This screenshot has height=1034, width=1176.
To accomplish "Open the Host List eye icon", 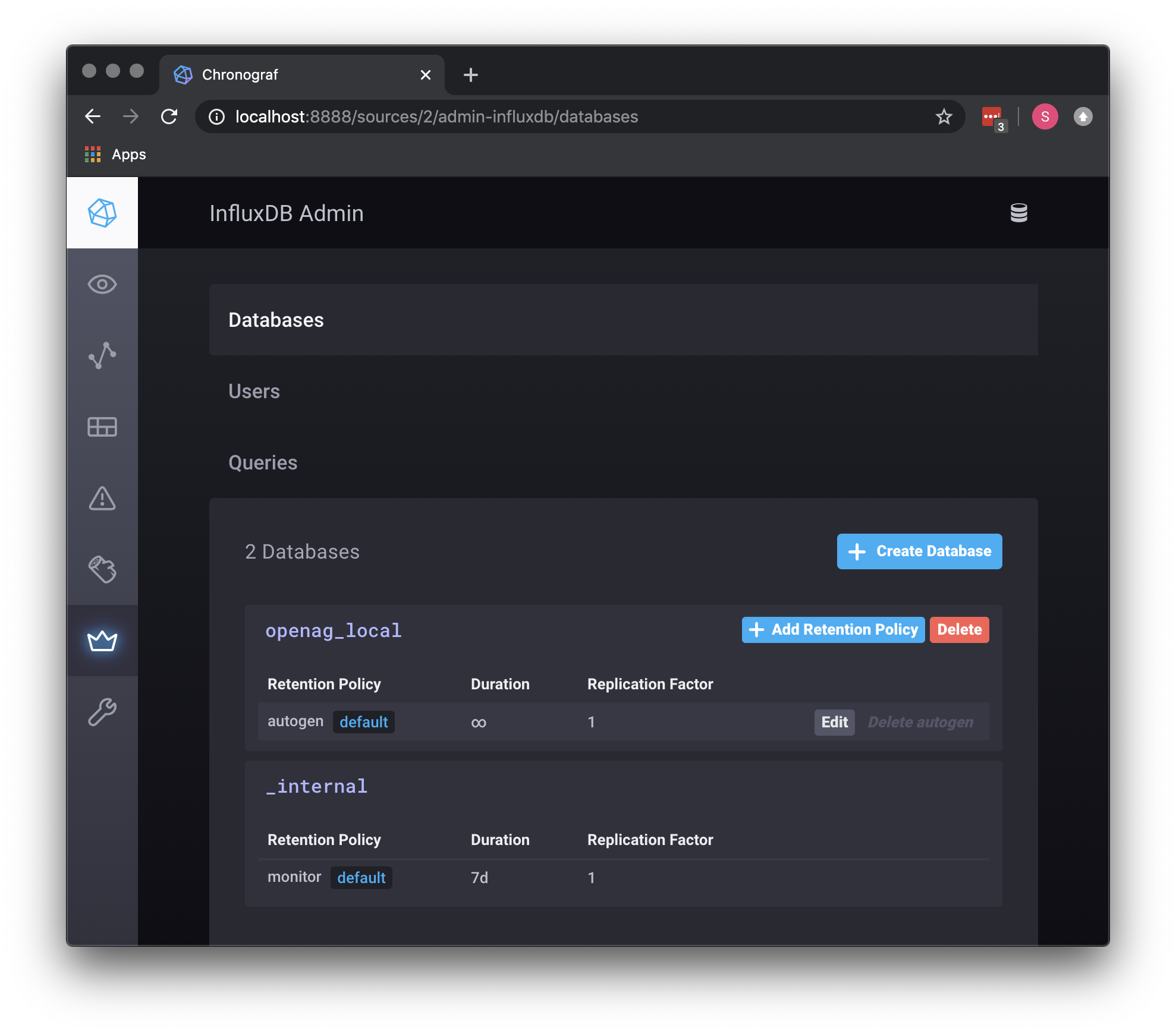I will pyautogui.click(x=102, y=284).
